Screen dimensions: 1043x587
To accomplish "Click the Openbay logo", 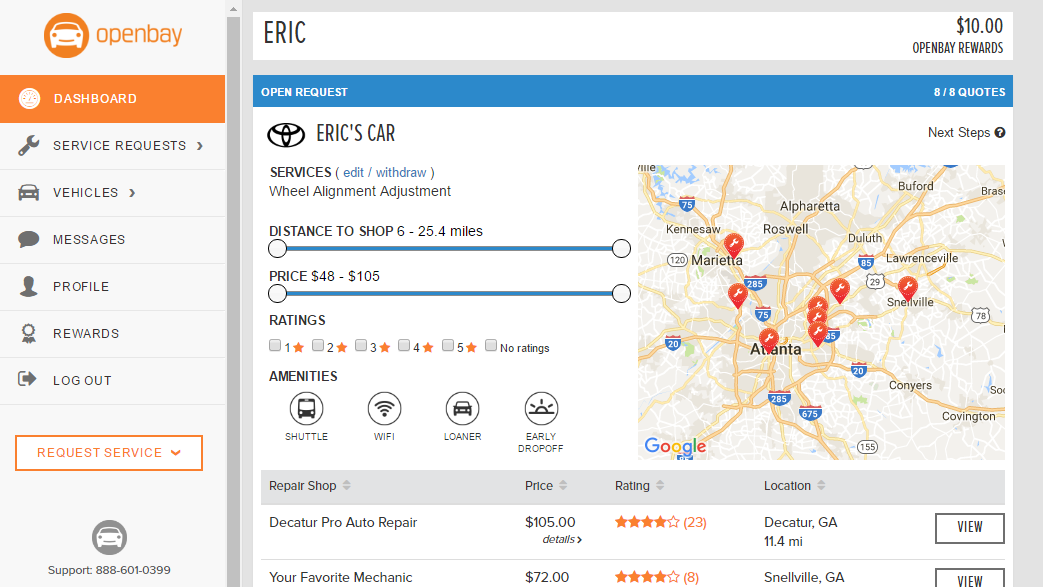I will (113, 35).
